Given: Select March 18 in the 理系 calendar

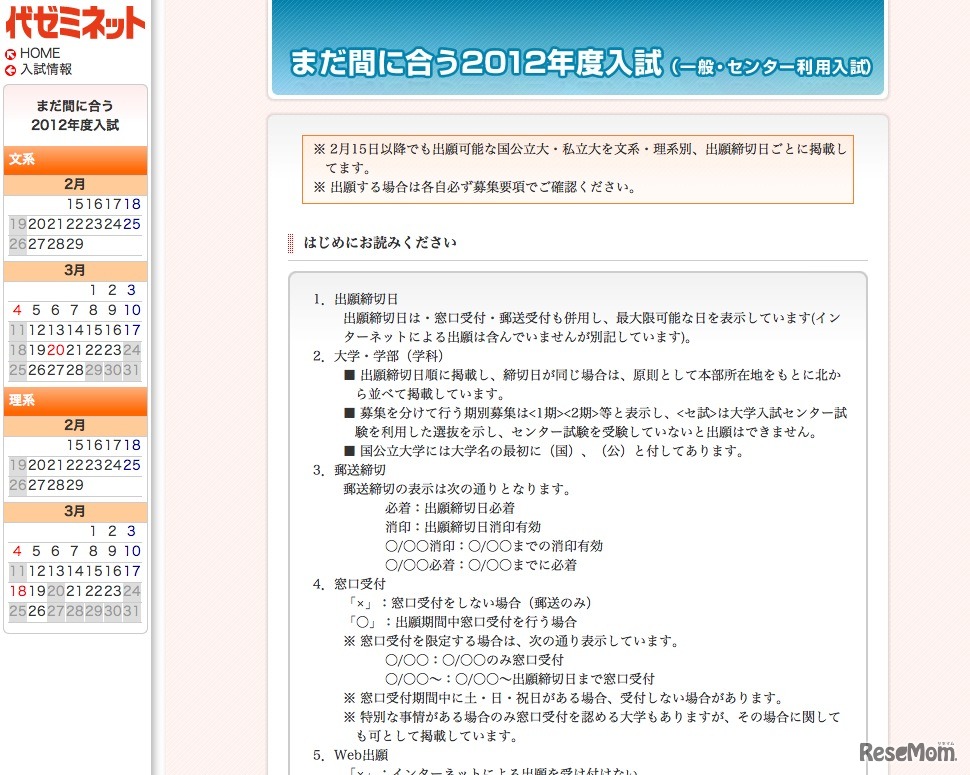Looking at the screenshot, I should click(x=17, y=590).
